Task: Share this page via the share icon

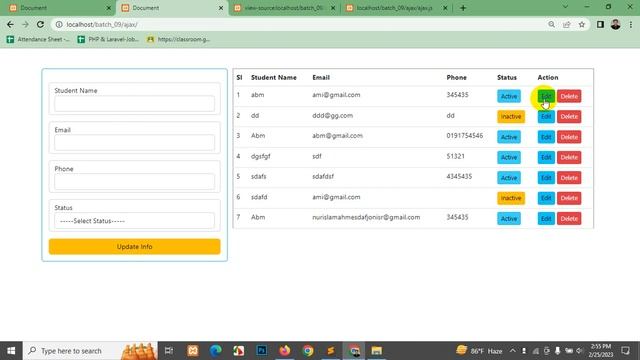Action: click(x=567, y=24)
